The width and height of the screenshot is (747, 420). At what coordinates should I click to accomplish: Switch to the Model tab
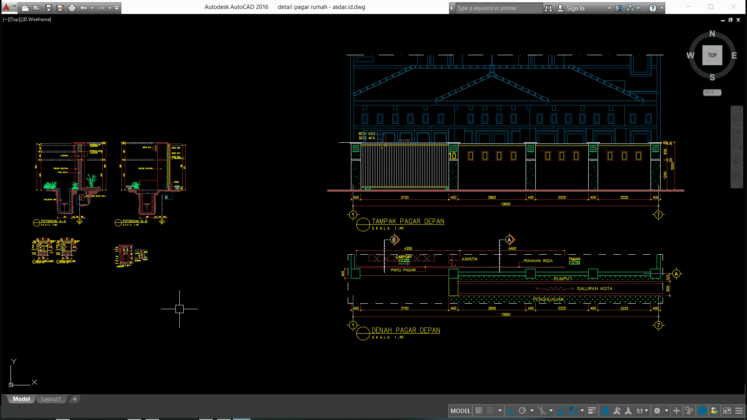point(21,399)
